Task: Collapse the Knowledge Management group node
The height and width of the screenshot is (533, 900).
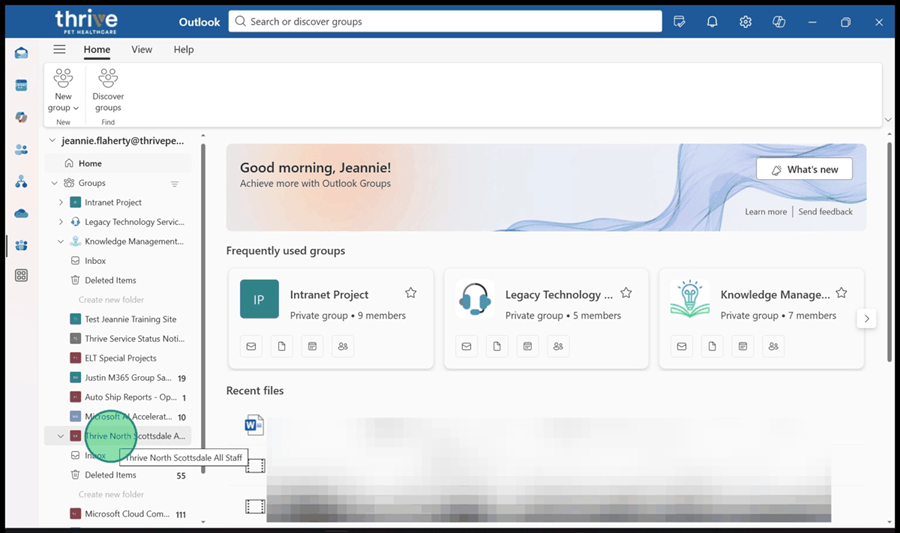Action: click(61, 241)
